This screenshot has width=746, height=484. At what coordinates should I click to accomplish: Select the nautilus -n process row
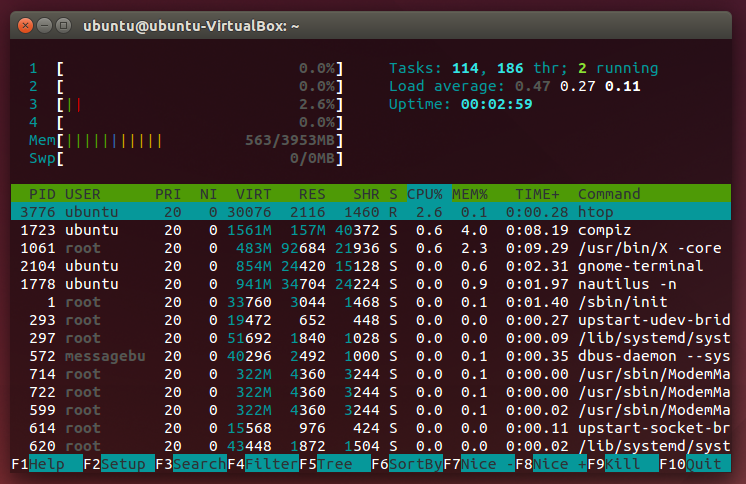[x=371, y=284]
